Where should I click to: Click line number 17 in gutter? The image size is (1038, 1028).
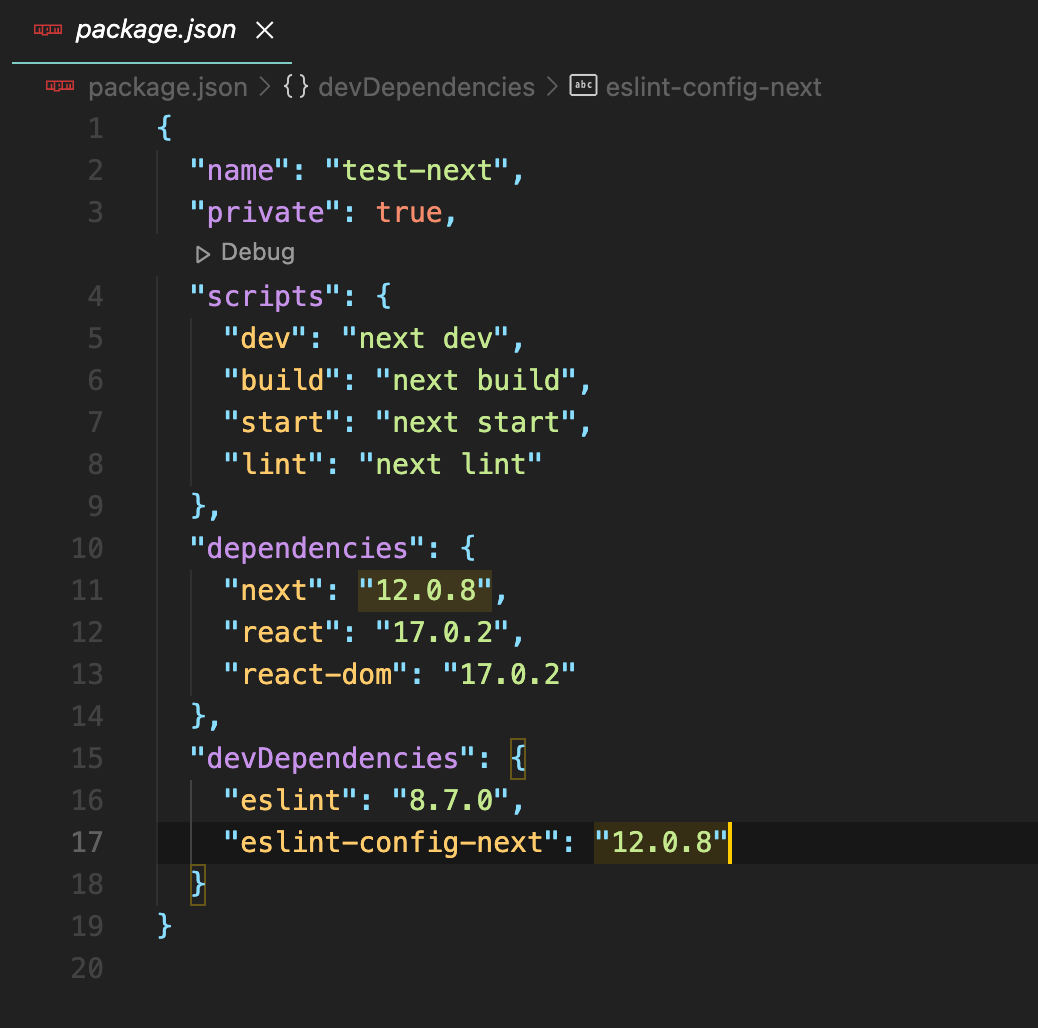[x=87, y=842]
